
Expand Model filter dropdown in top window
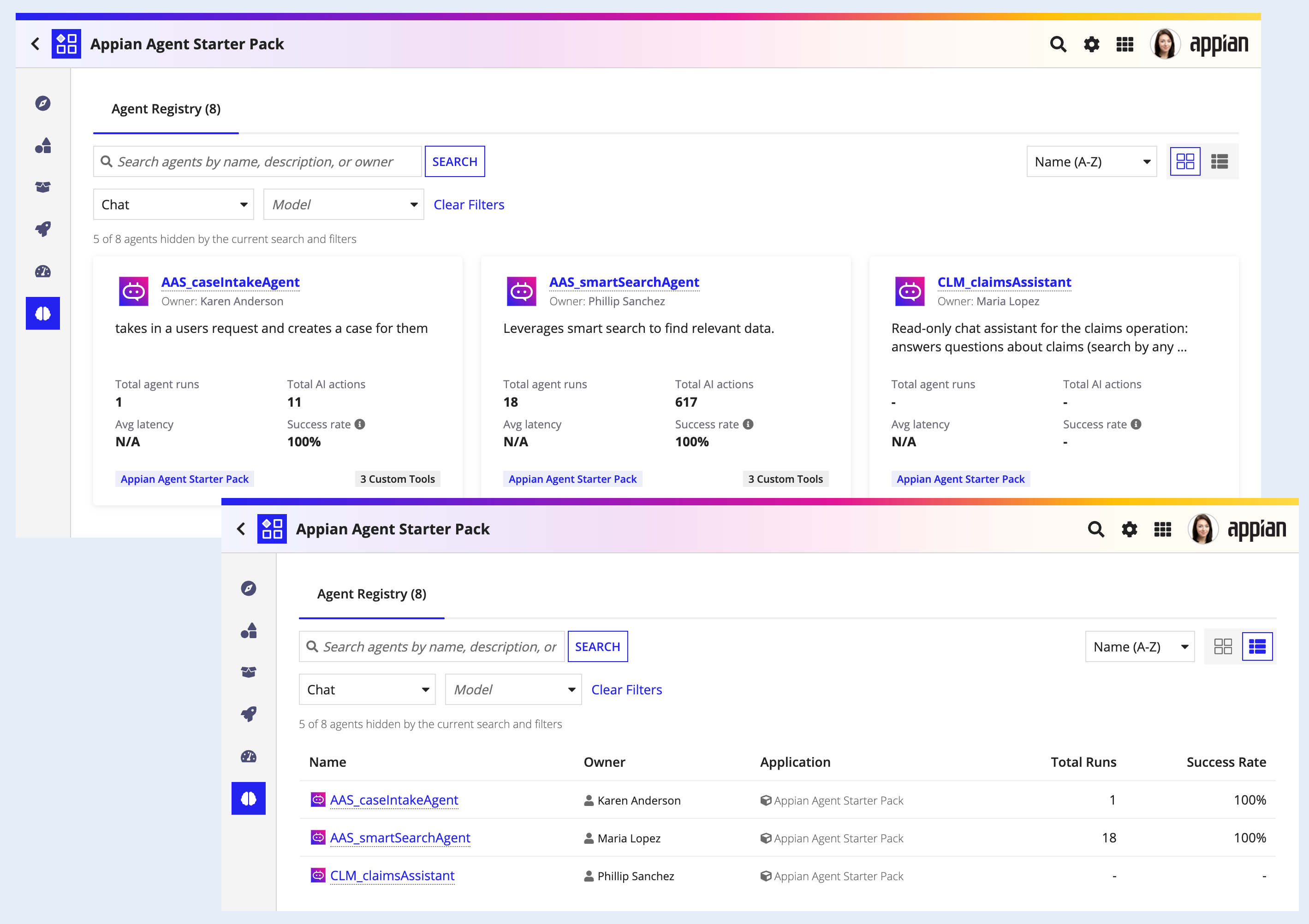[343, 205]
